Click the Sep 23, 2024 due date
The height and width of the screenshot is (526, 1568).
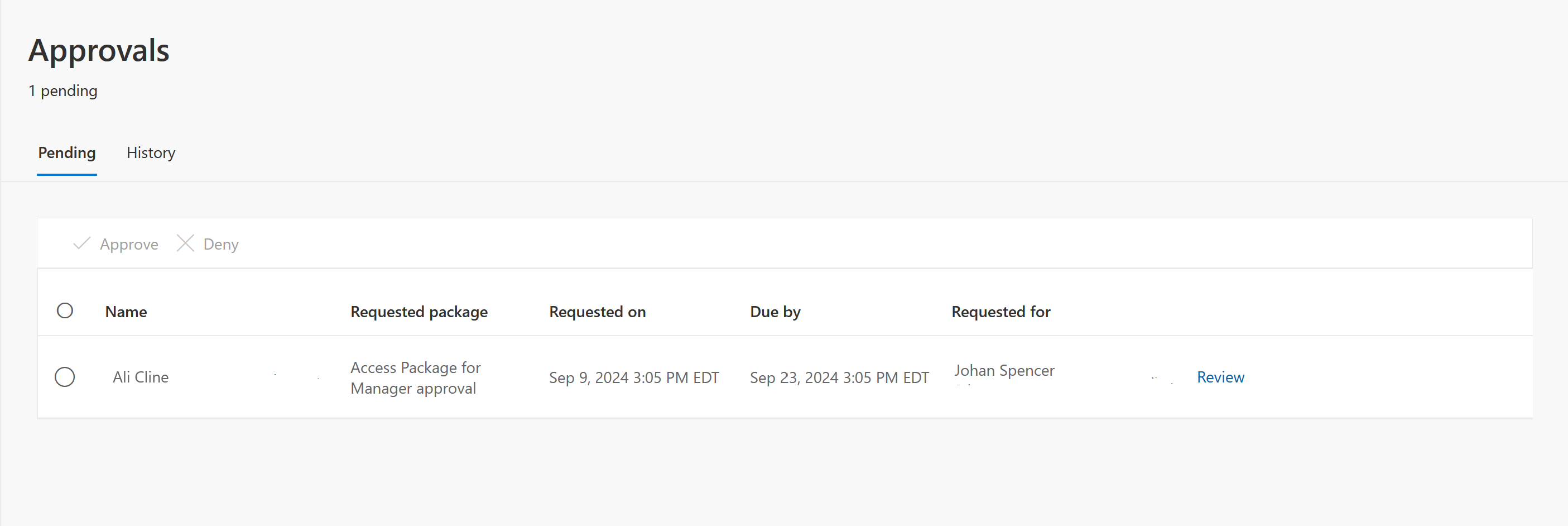pyautogui.click(x=839, y=377)
